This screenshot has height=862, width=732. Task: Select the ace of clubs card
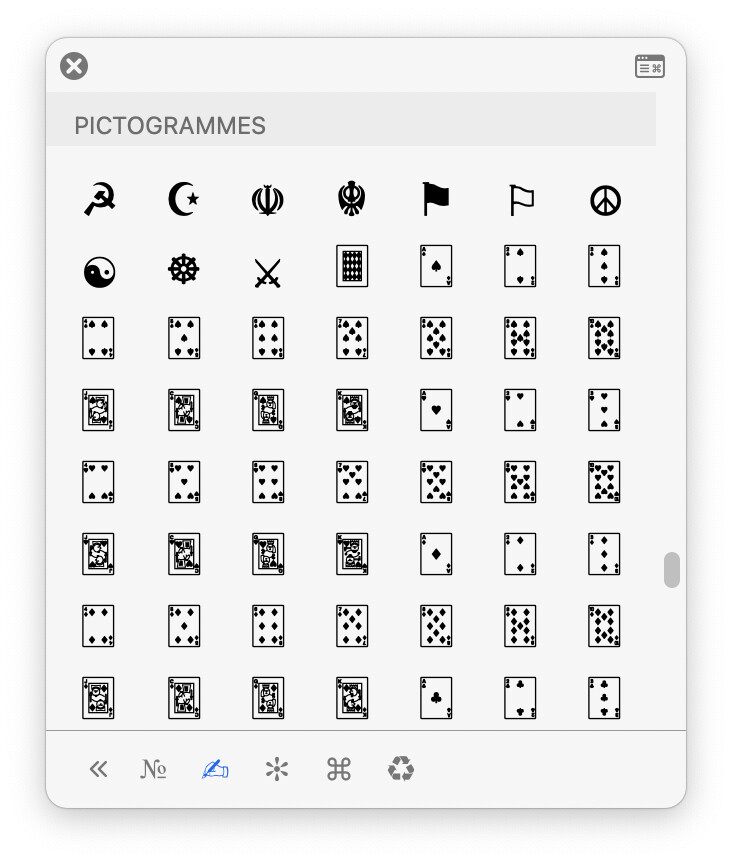click(436, 698)
